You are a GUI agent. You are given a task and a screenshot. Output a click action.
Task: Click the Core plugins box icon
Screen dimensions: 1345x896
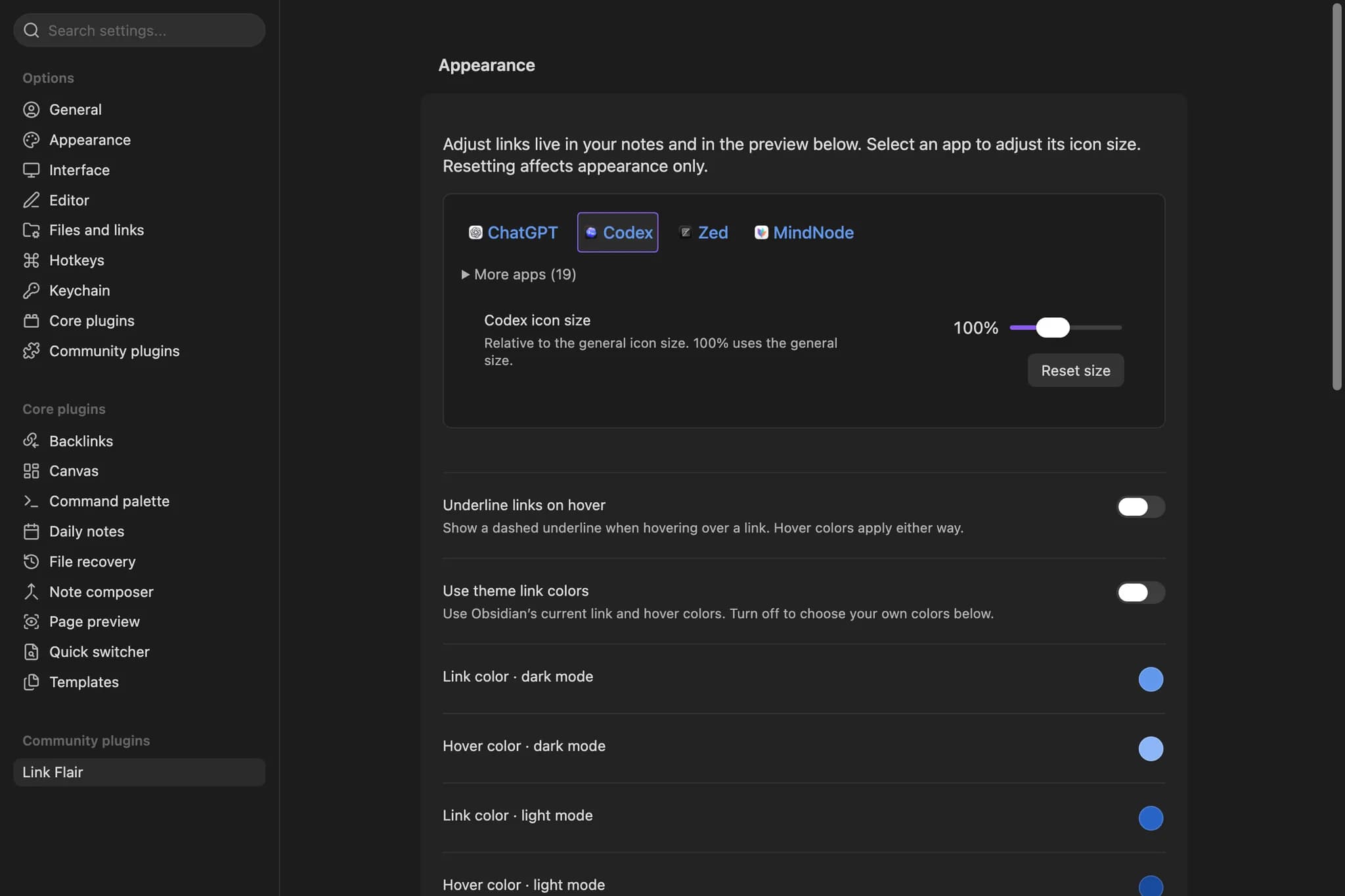pyautogui.click(x=31, y=321)
